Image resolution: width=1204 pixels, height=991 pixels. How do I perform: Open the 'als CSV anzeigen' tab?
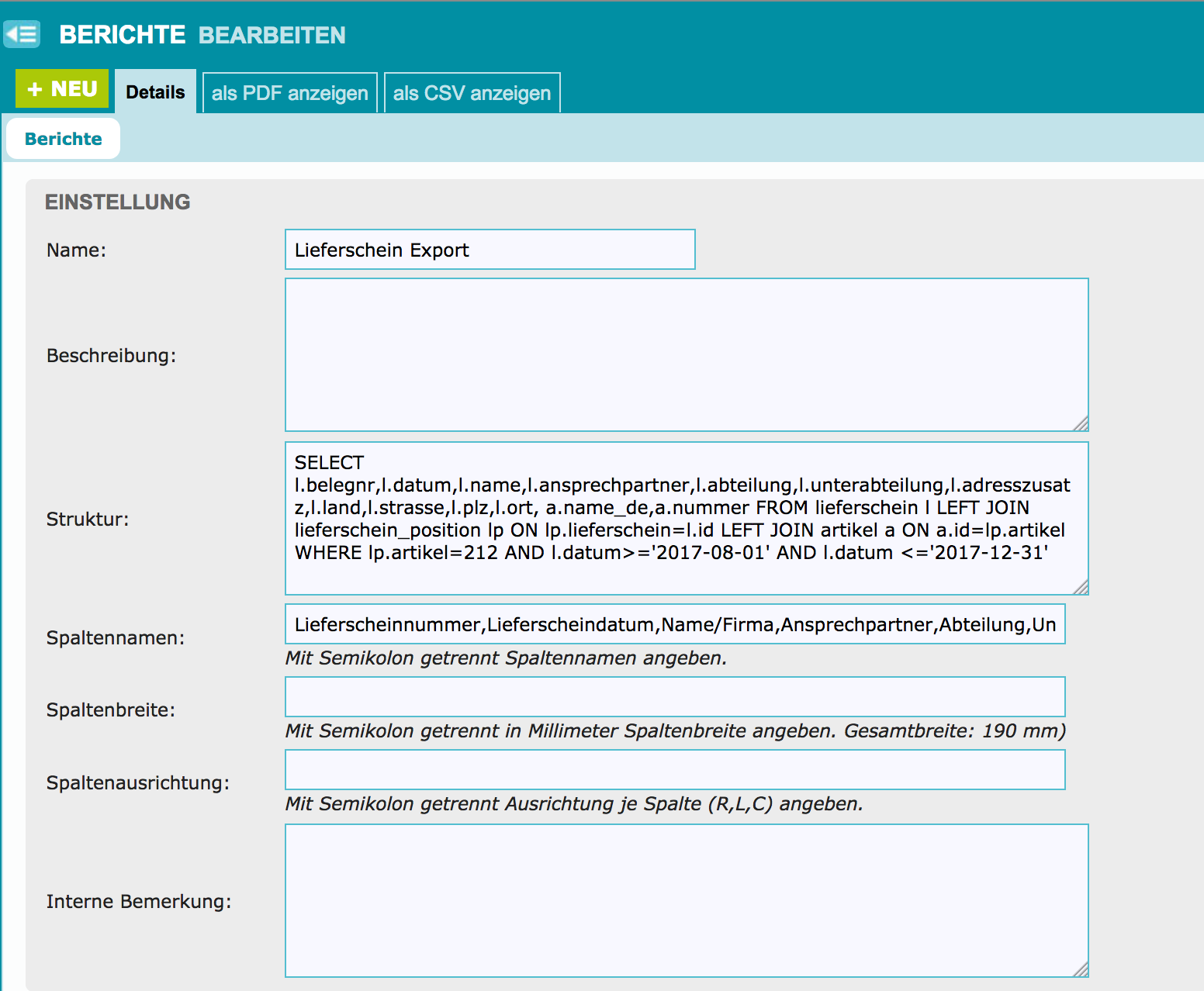pos(472,93)
